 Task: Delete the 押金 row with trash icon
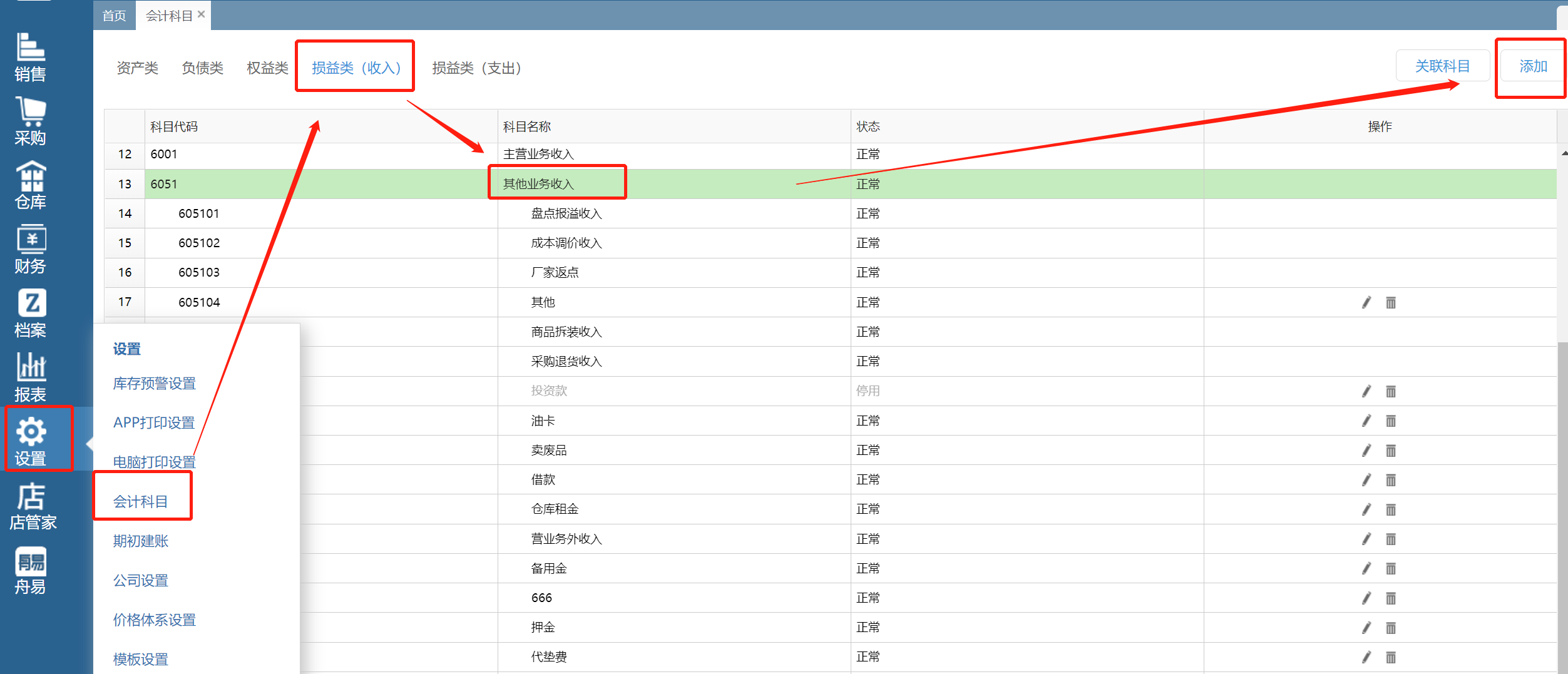pos(1391,628)
